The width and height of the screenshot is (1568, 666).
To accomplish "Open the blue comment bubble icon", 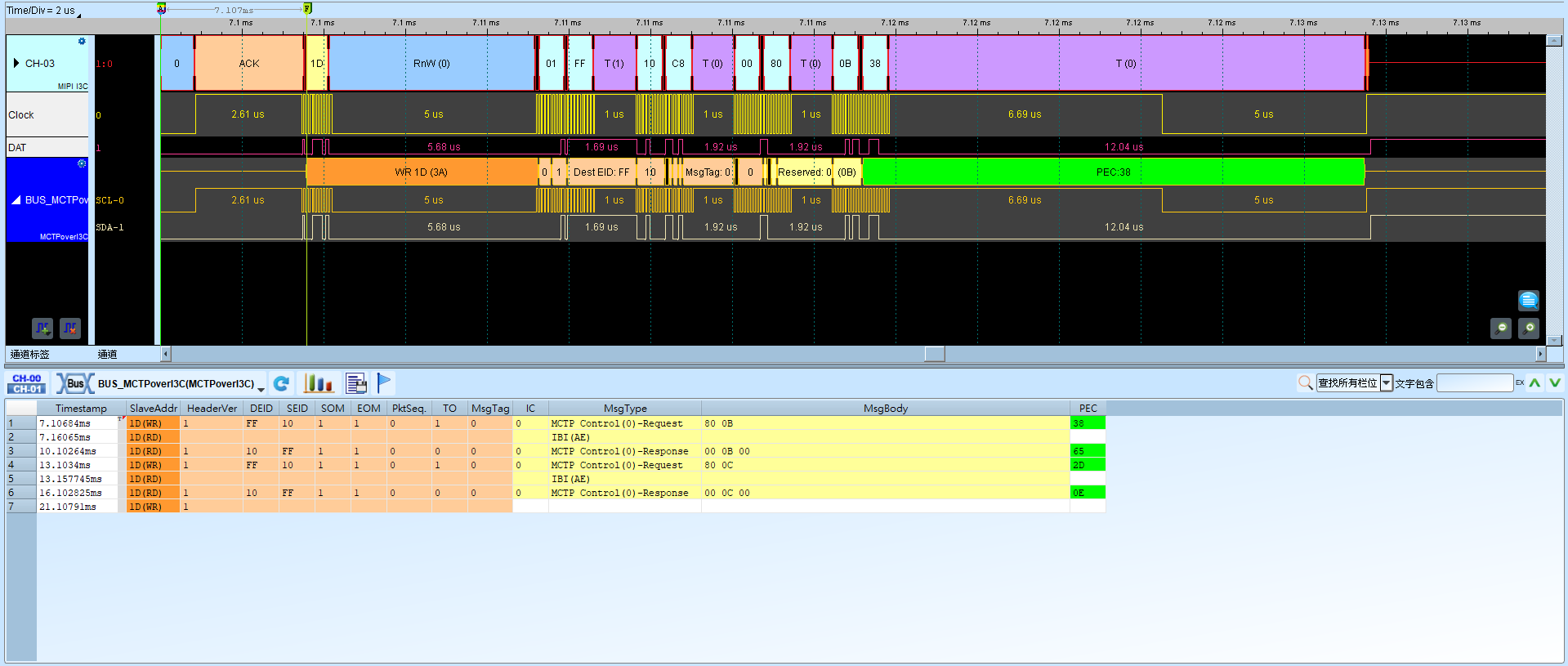I will [1528, 301].
